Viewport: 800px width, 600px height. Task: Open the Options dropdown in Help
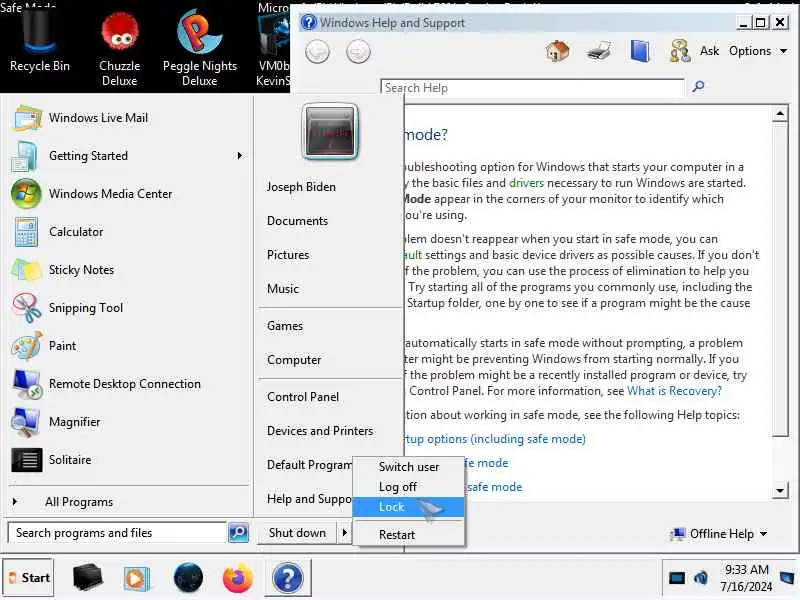[x=757, y=51]
